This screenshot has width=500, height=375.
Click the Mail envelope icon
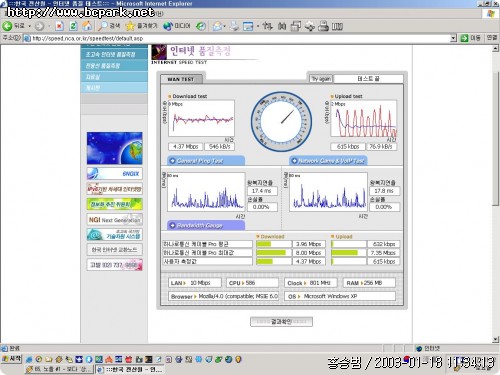pos(218,26)
